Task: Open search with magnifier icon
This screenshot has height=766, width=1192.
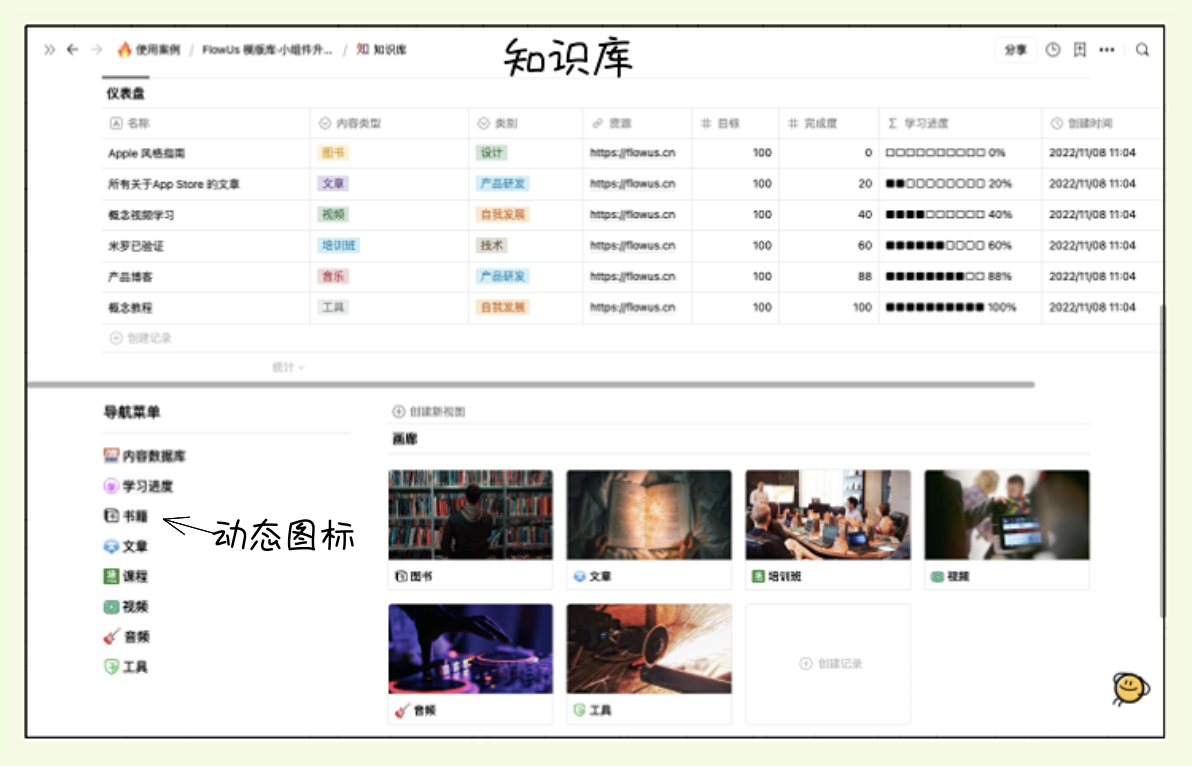Action: 1142,50
